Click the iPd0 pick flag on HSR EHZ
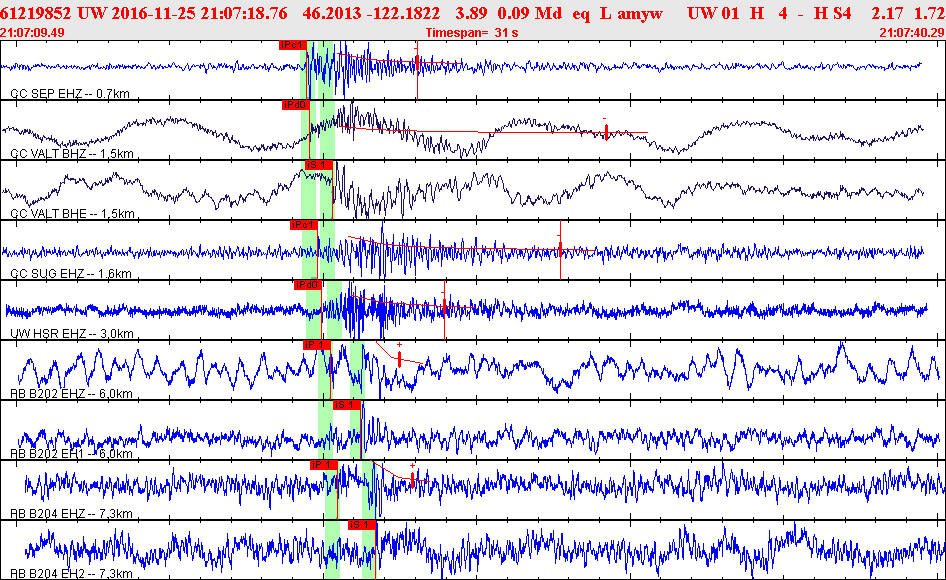 (x=307, y=285)
